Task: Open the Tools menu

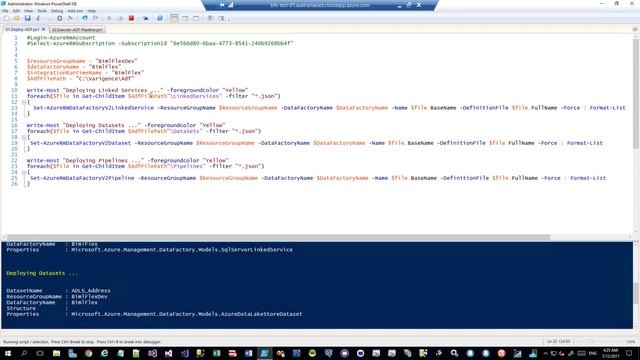Action: point(42,11)
